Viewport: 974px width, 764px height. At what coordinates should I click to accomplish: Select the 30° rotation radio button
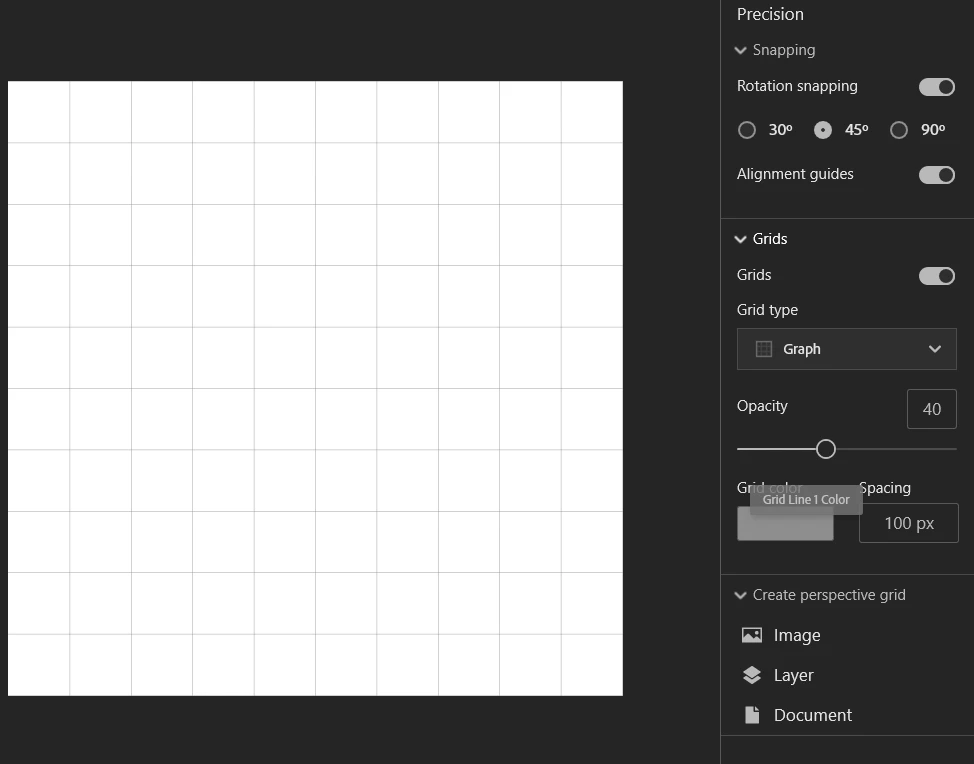coord(747,130)
